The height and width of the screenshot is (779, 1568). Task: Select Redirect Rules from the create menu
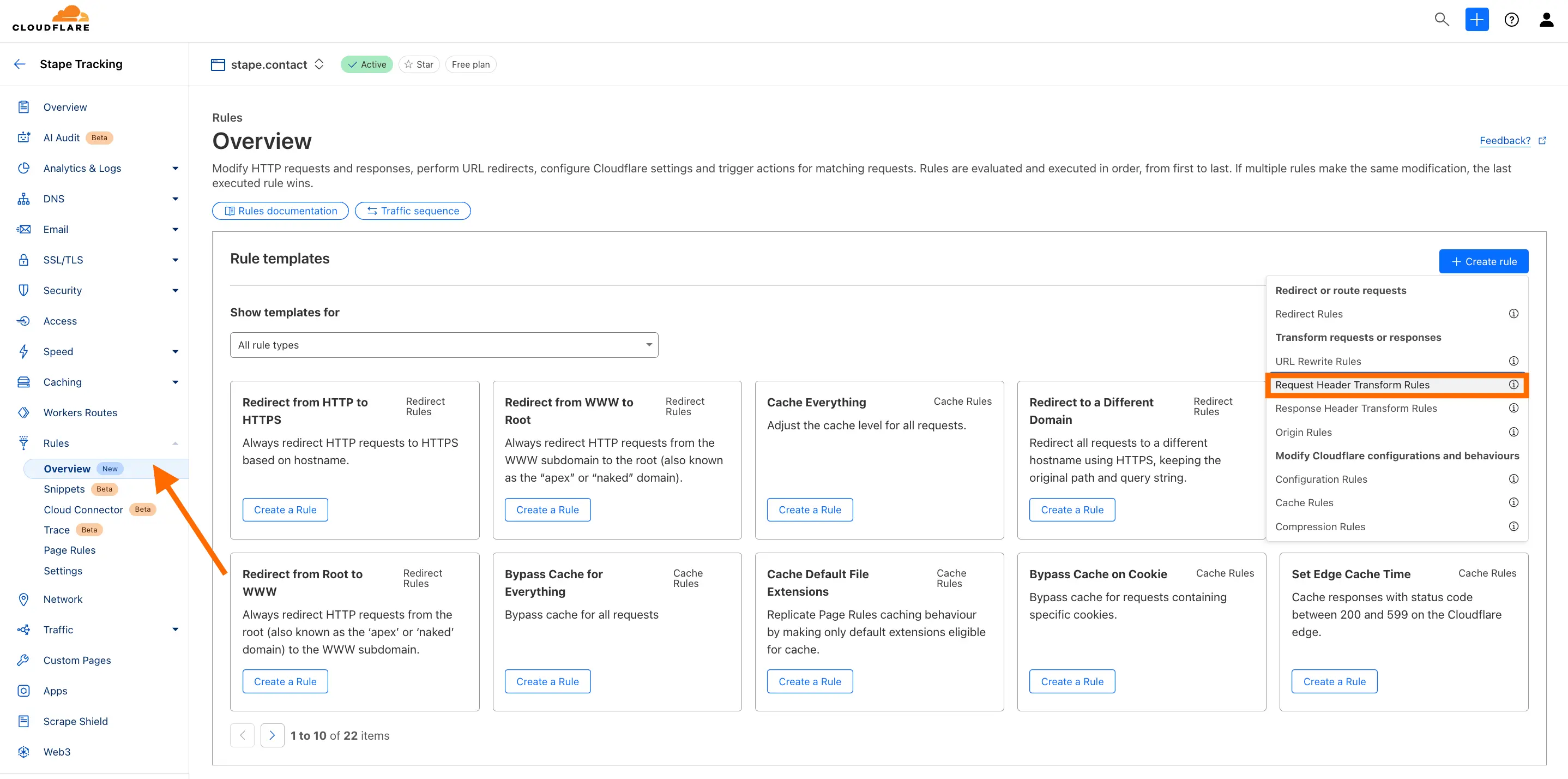[1308, 314]
